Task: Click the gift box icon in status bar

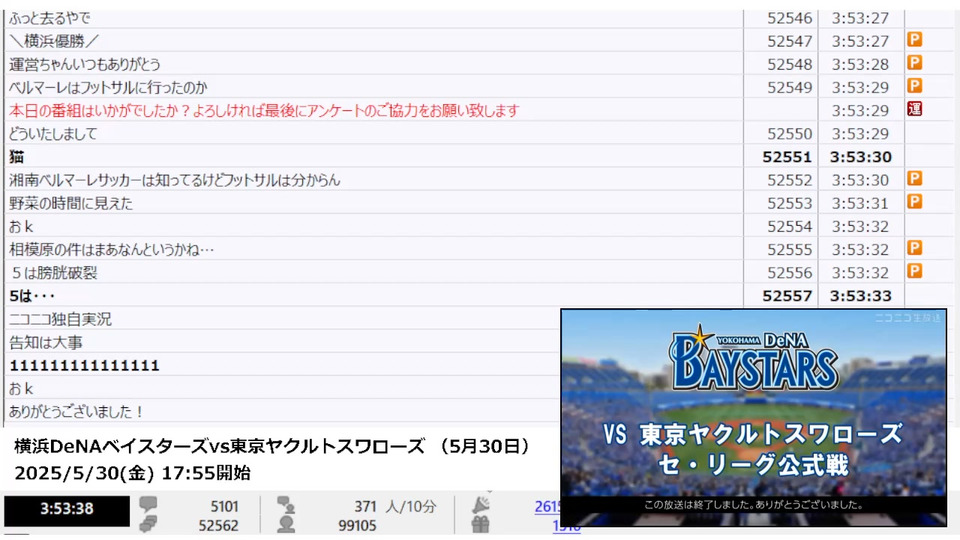Action: pyautogui.click(x=481, y=525)
